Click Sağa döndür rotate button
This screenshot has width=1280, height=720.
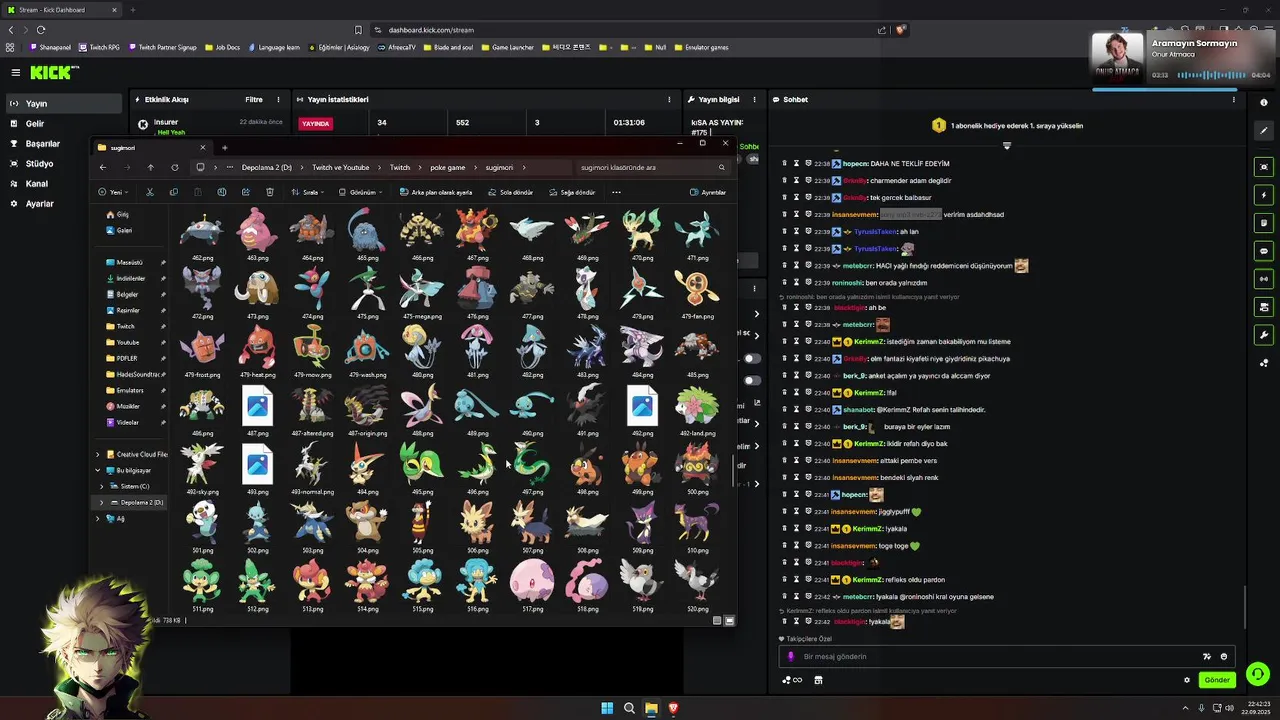[571, 192]
